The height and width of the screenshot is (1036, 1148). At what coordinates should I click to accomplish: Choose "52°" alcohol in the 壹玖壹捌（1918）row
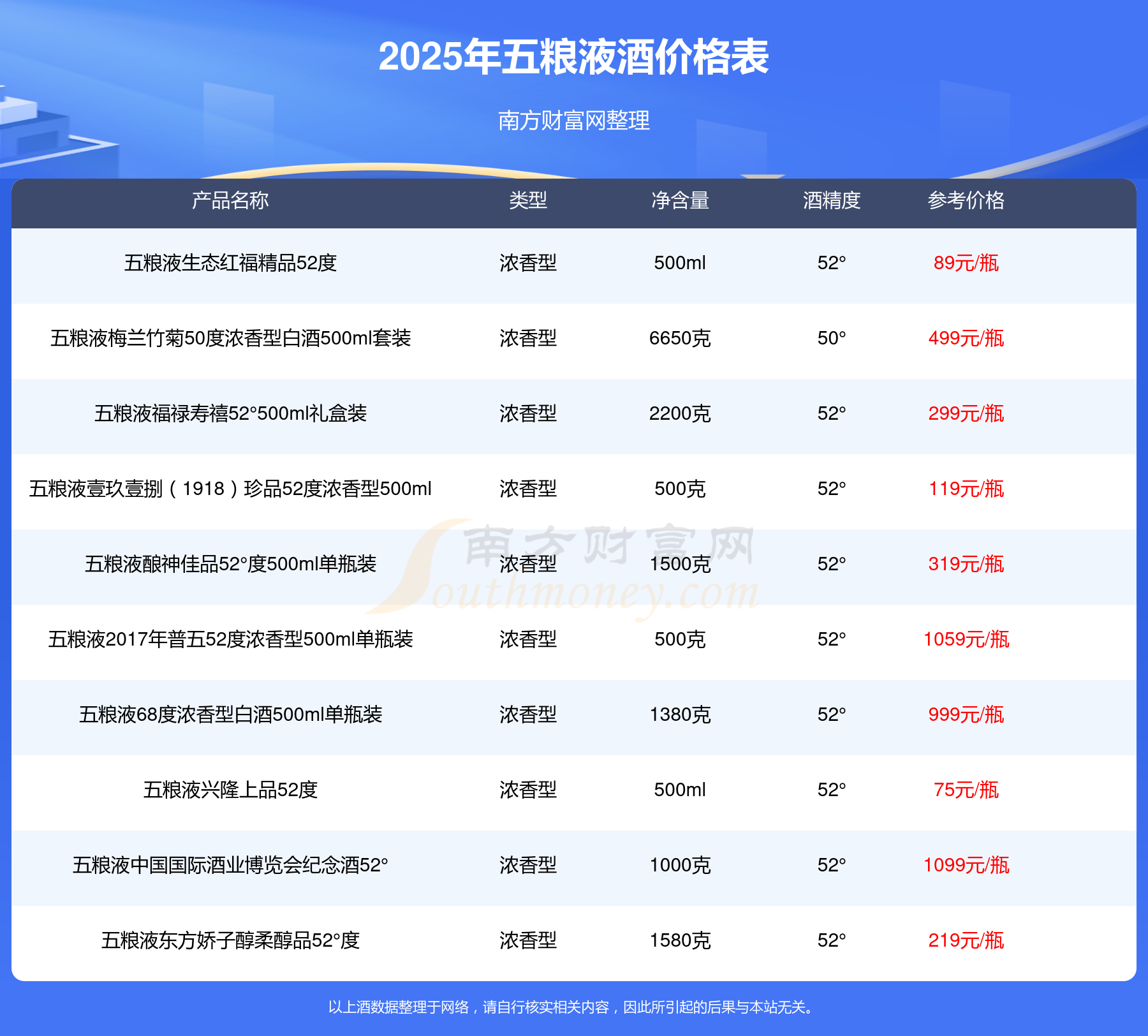[x=832, y=489]
